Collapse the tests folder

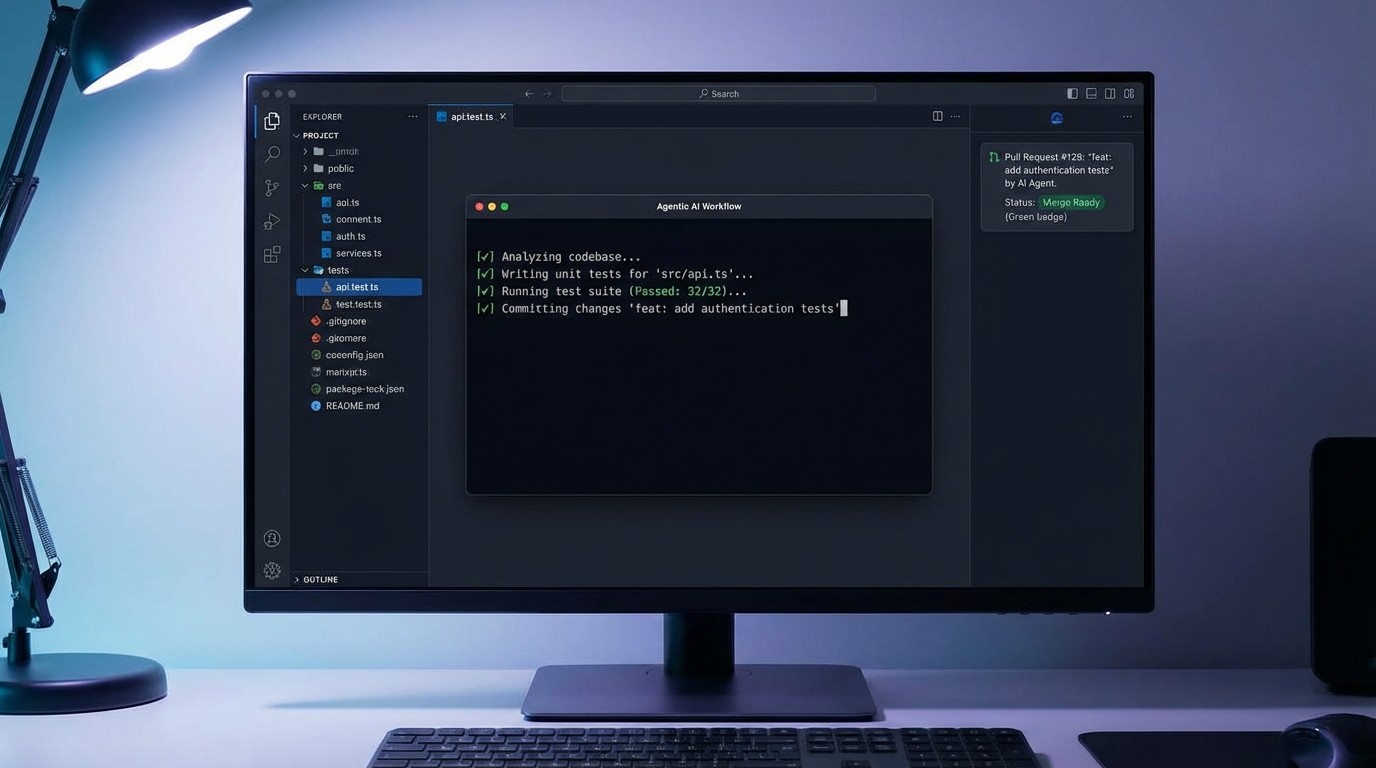click(304, 269)
